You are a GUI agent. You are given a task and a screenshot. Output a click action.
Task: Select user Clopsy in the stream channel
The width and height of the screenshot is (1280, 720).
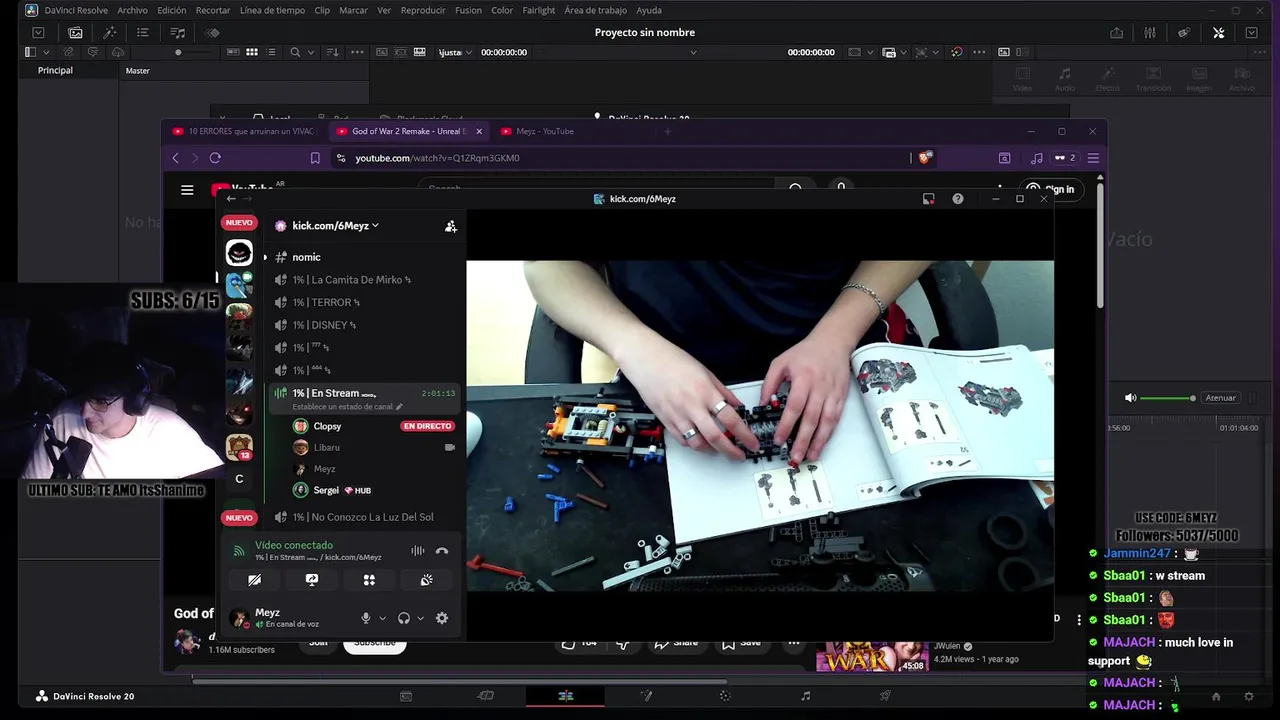tap(362, 426)
